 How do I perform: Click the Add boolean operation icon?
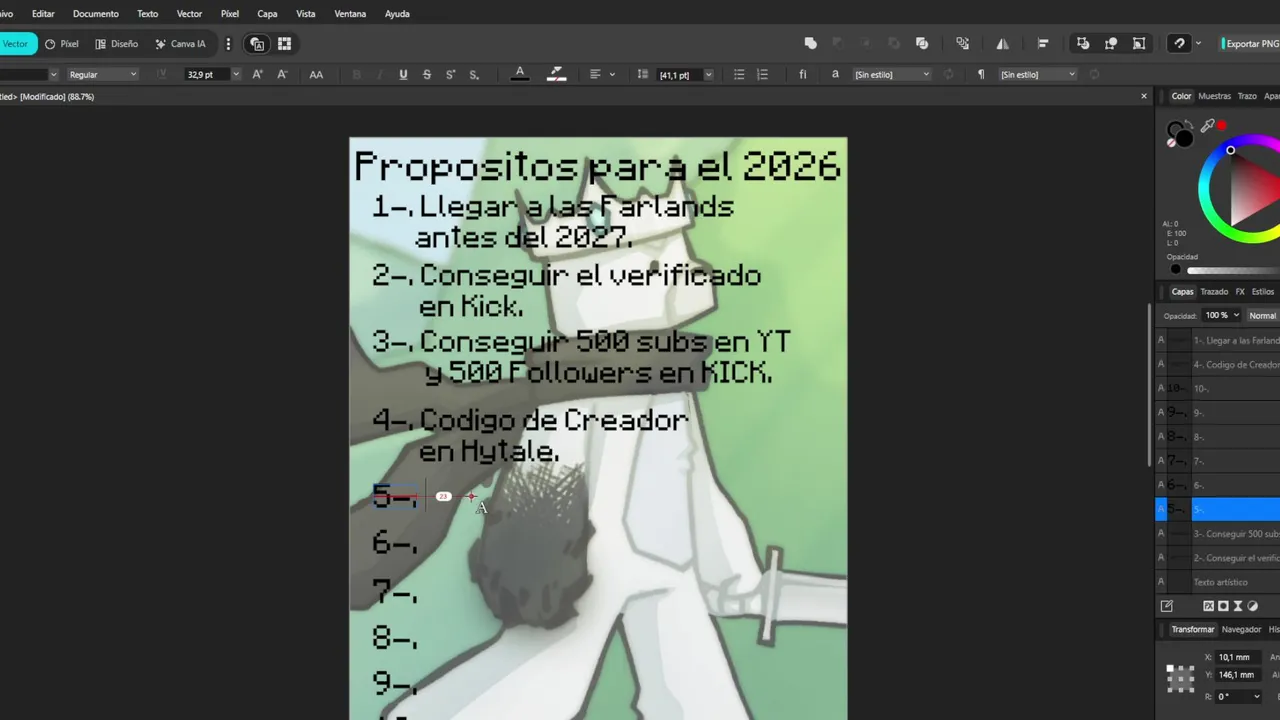pos(811,44)
